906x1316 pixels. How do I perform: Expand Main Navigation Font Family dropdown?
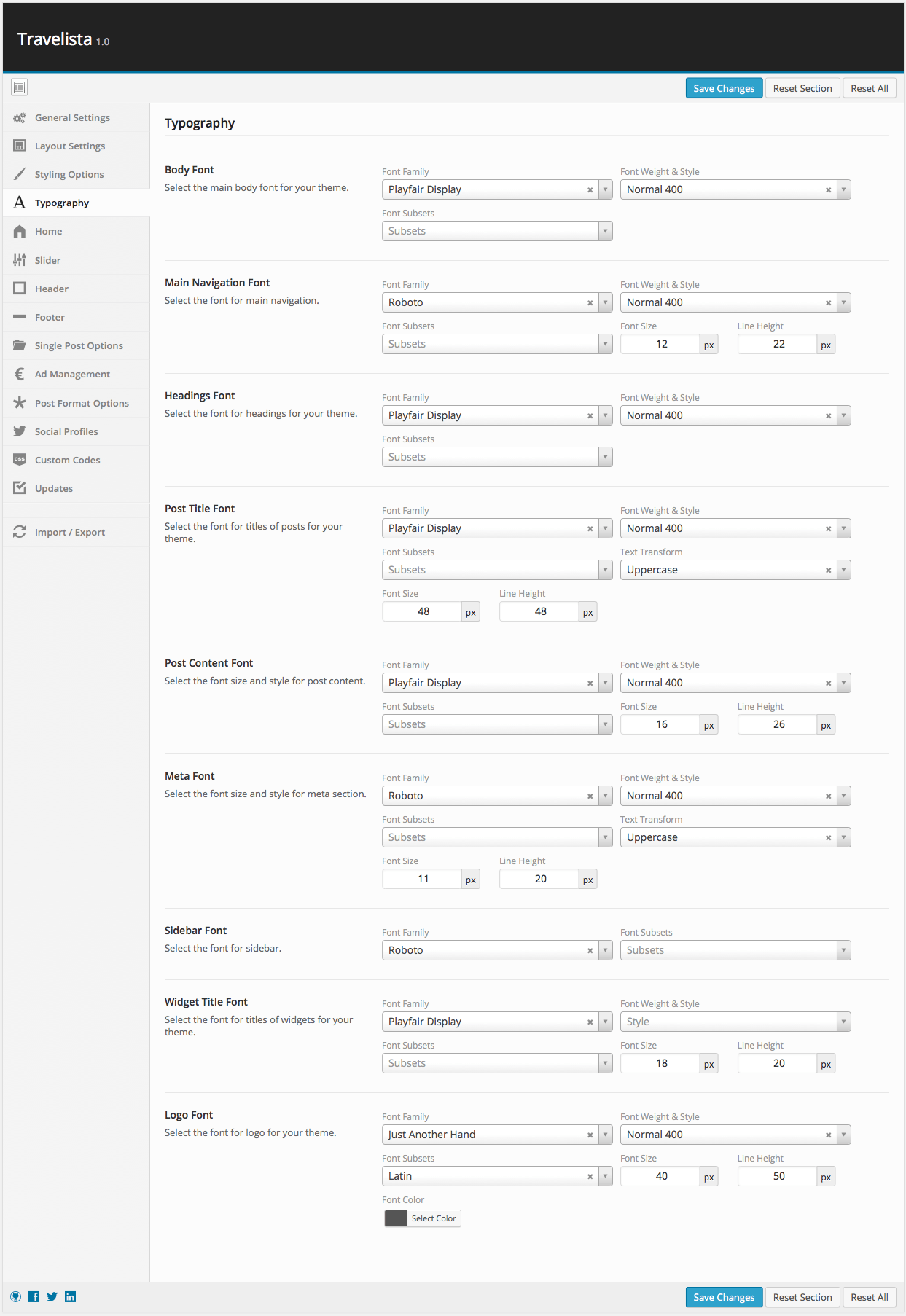605,302
